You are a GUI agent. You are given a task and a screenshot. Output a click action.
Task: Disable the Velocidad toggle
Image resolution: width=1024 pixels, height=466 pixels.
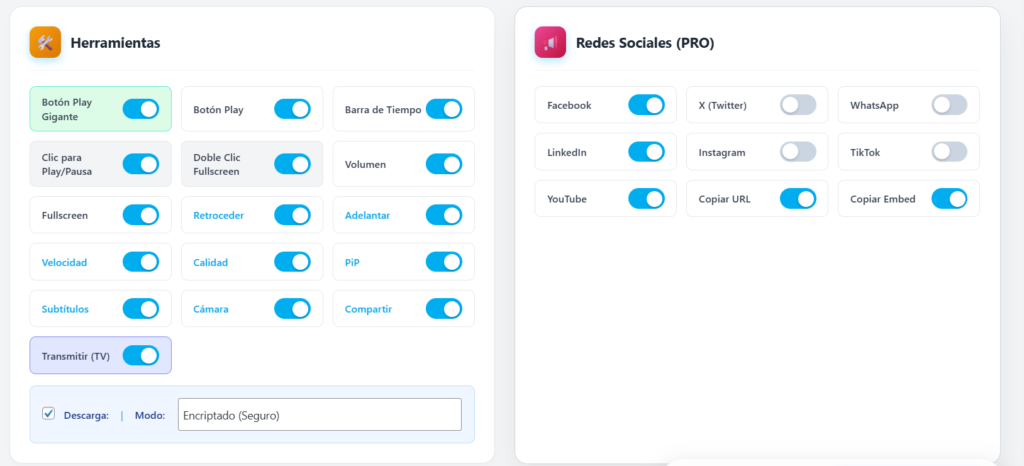click(x=141, y=262)
